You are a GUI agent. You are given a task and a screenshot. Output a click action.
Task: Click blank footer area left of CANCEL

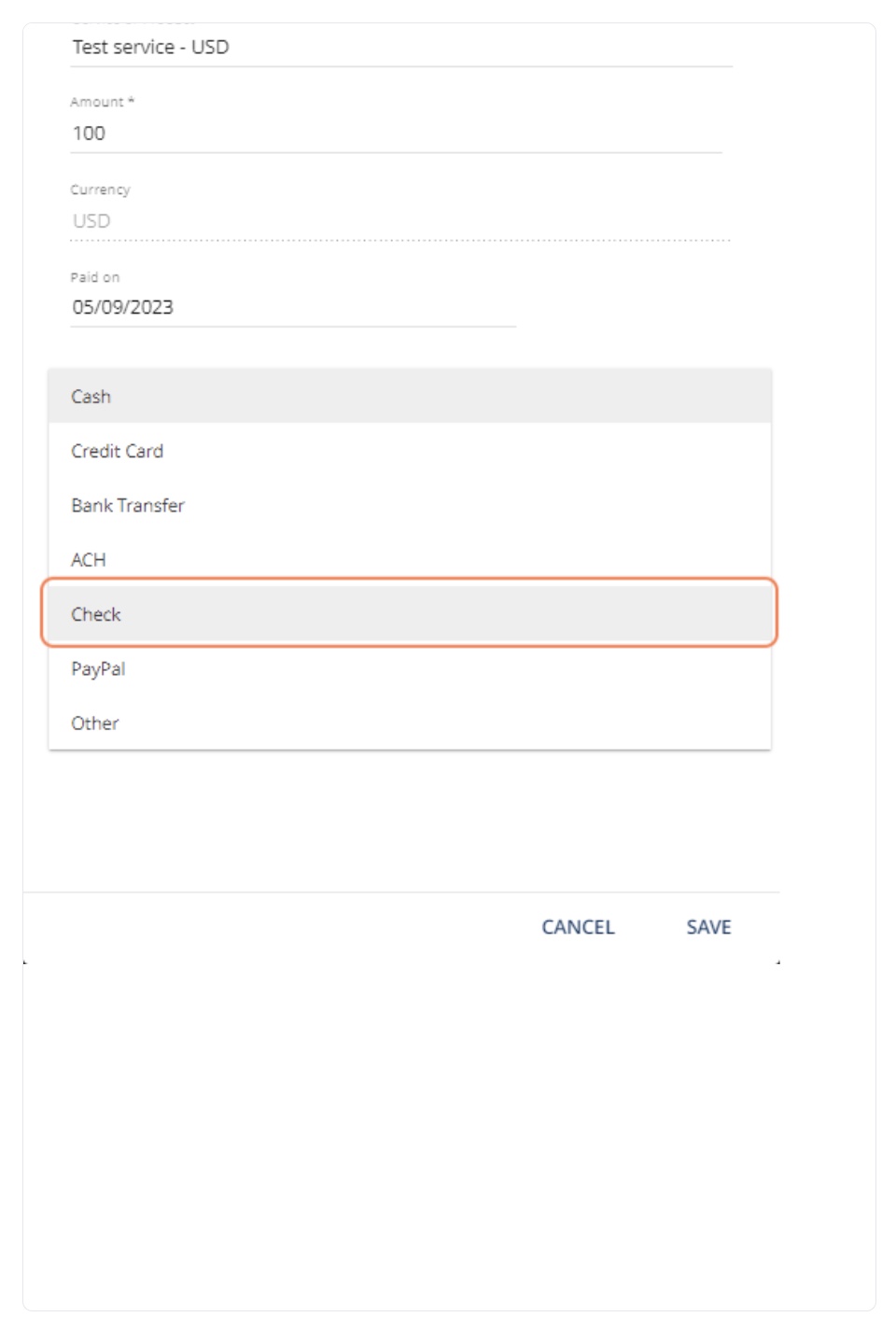(271, 927)
